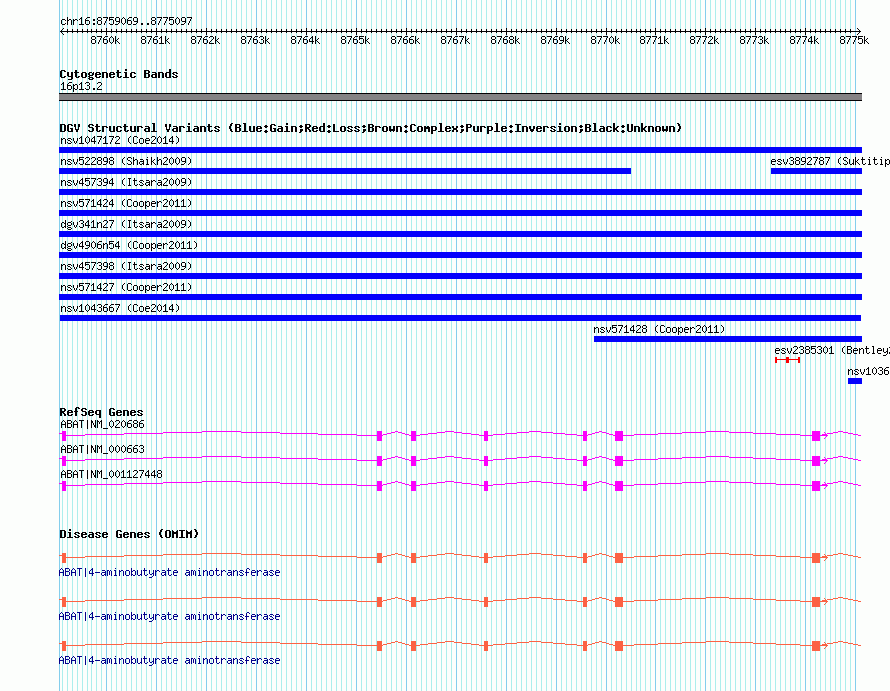Select the 8772k position on the ruler

(704, 40)
